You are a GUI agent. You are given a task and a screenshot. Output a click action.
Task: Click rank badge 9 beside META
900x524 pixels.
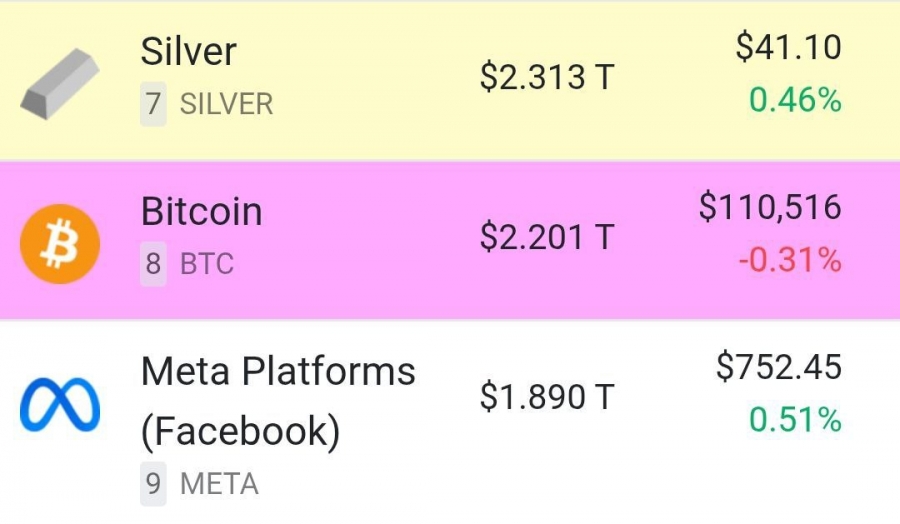(x=153, y=485)
